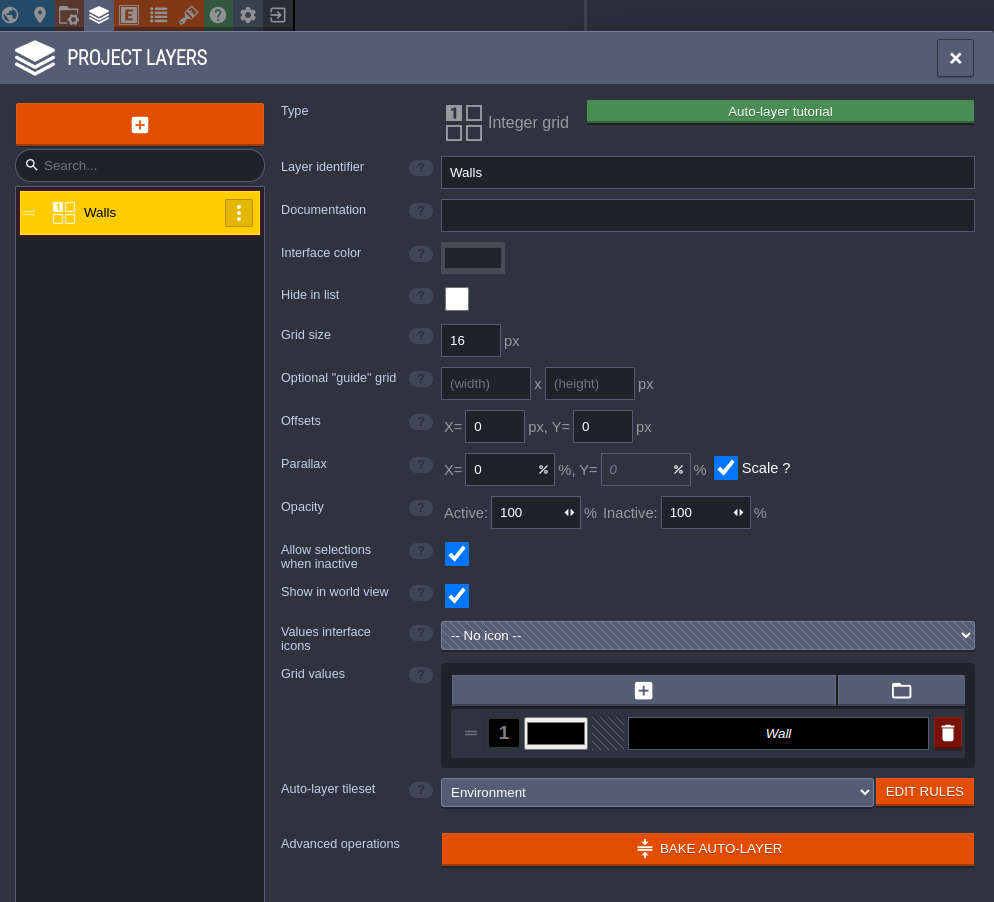
Task: Disable the parallax Scale checkbox
Action: [726, 468]
